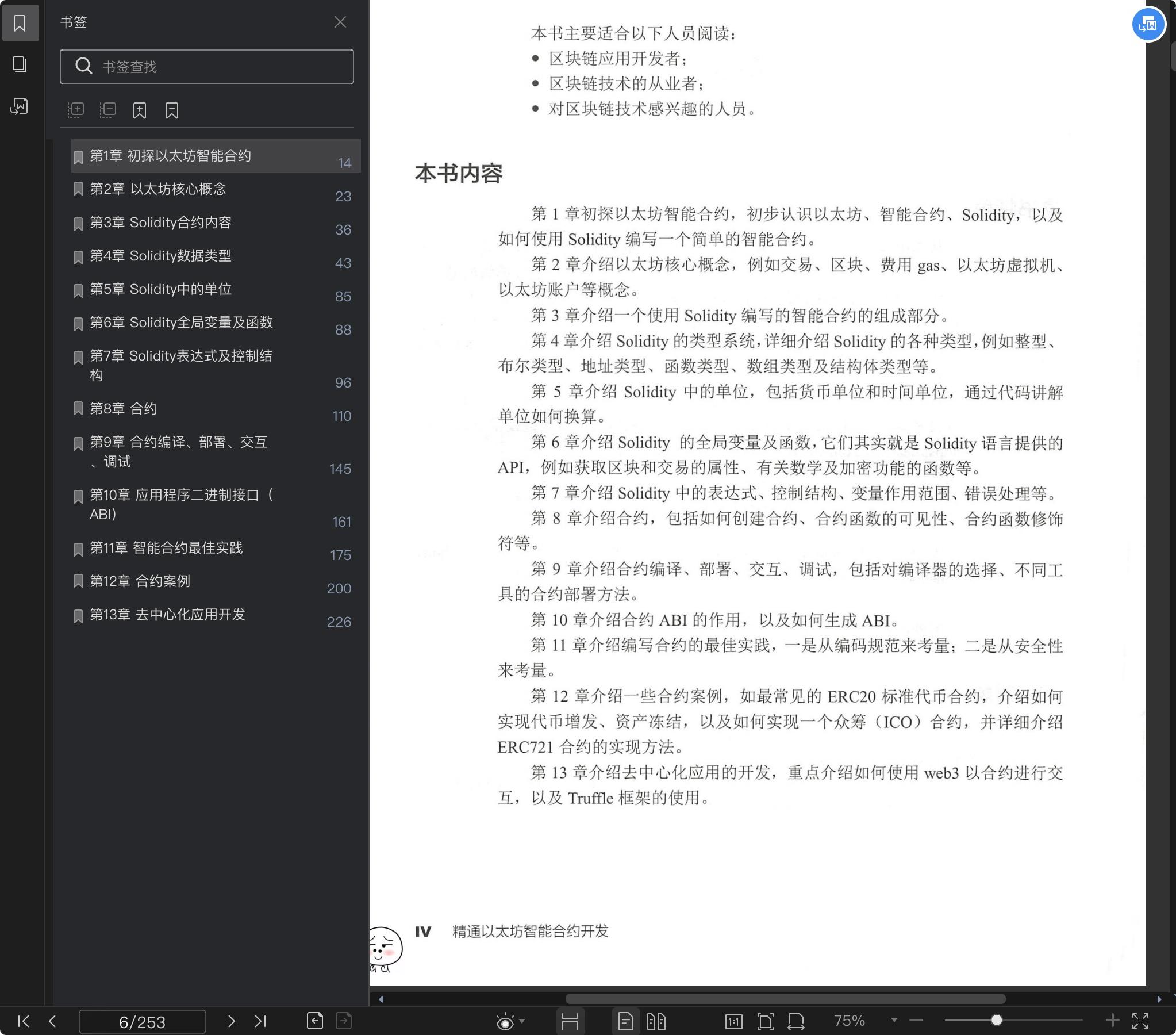Viewport: 1176px width, 1035px height.
Task: Click the cartoon face sticker at page bottom
Action: click(386, 949)
